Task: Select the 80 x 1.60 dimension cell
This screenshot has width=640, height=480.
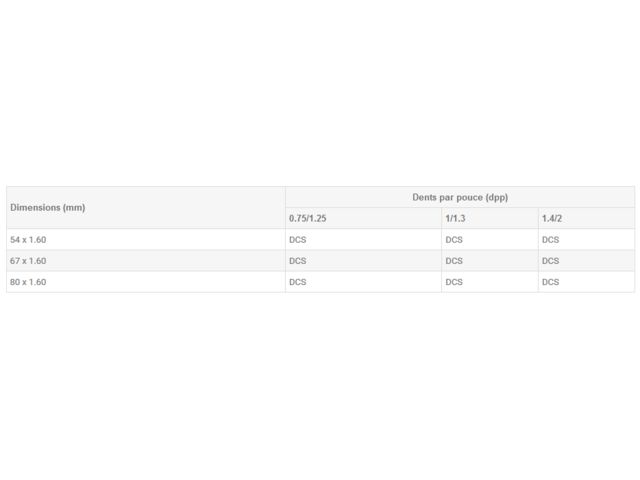Action: coord(28,282)
